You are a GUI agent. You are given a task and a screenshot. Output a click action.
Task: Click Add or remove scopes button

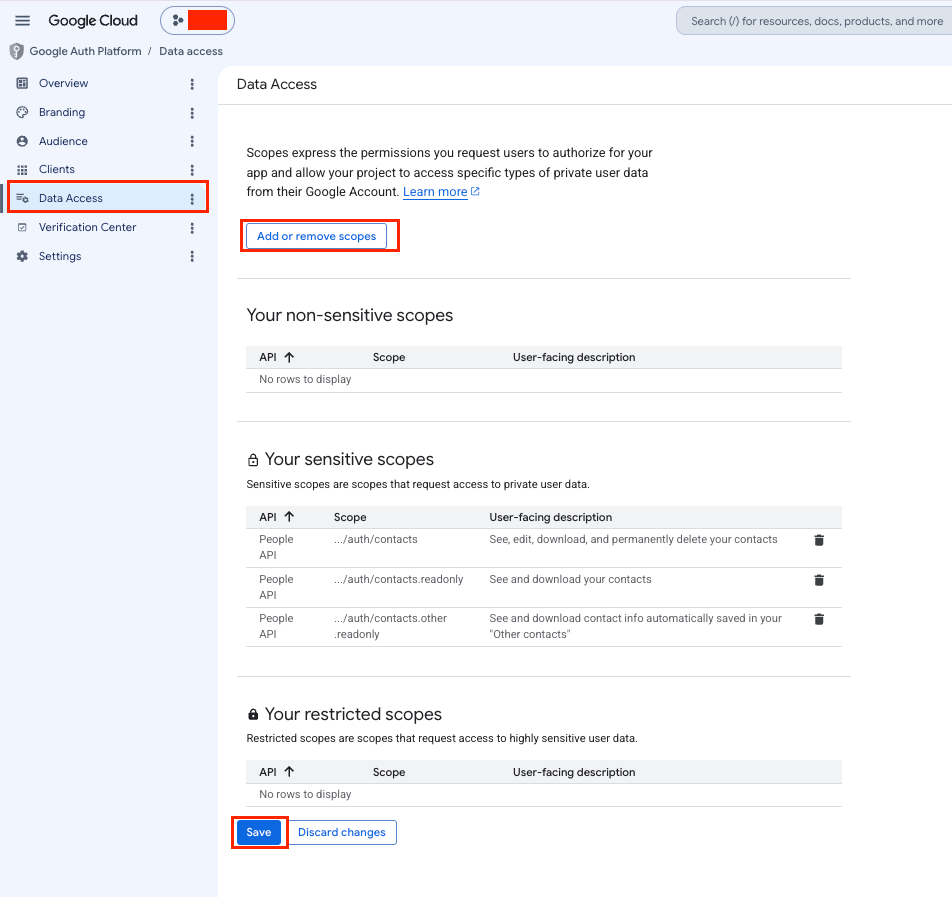[x=316, y=236]
